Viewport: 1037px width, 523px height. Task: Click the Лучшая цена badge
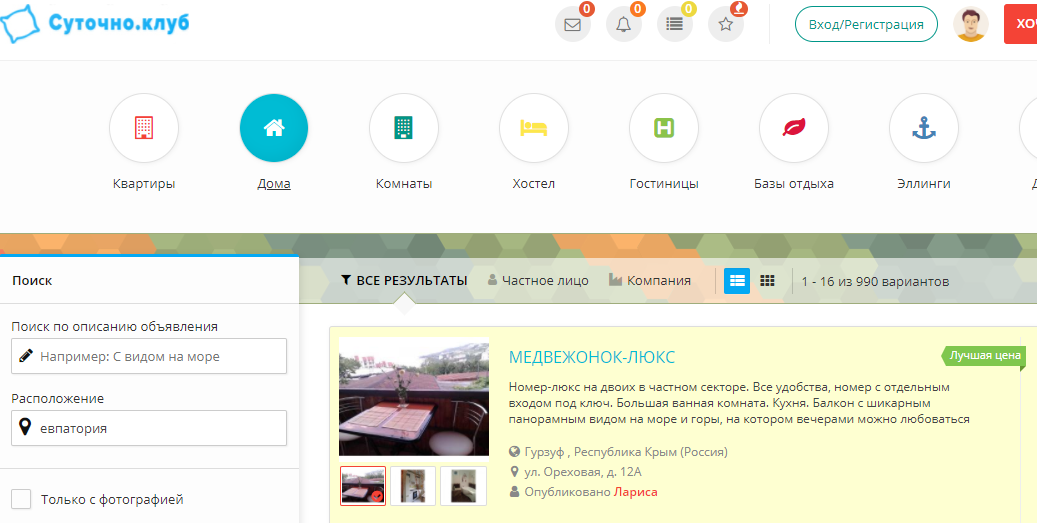[983, 356]
